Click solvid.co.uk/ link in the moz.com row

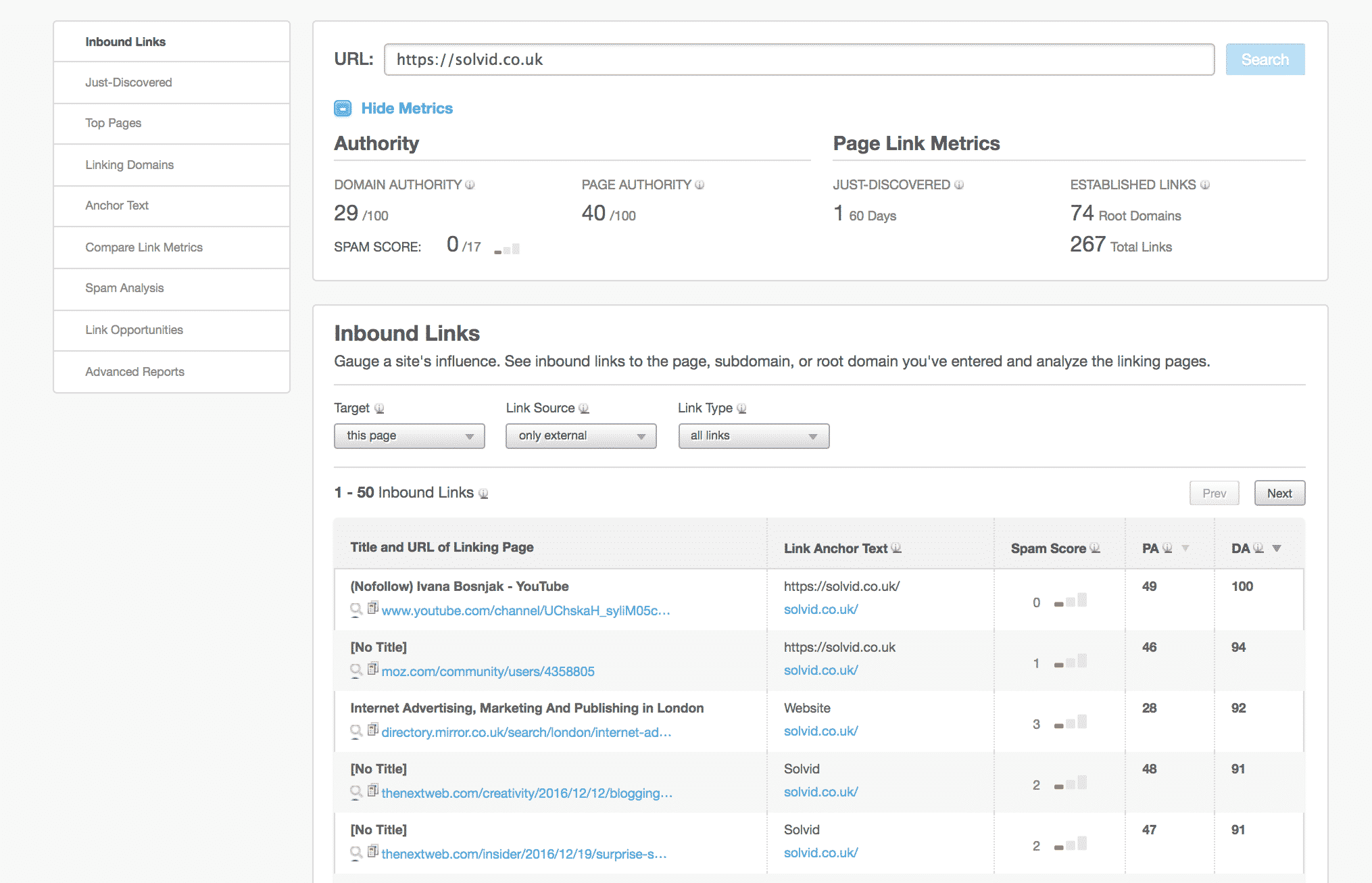point(820,670)
